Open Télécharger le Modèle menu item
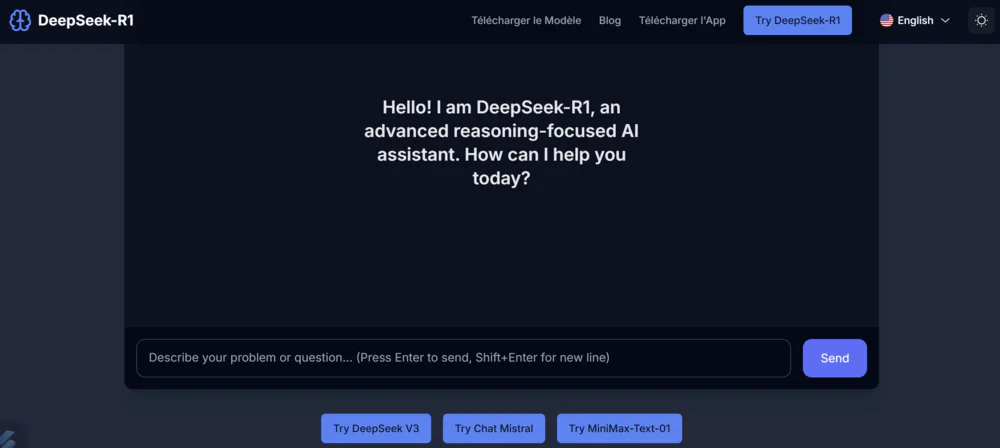 [x=526, y=20]
